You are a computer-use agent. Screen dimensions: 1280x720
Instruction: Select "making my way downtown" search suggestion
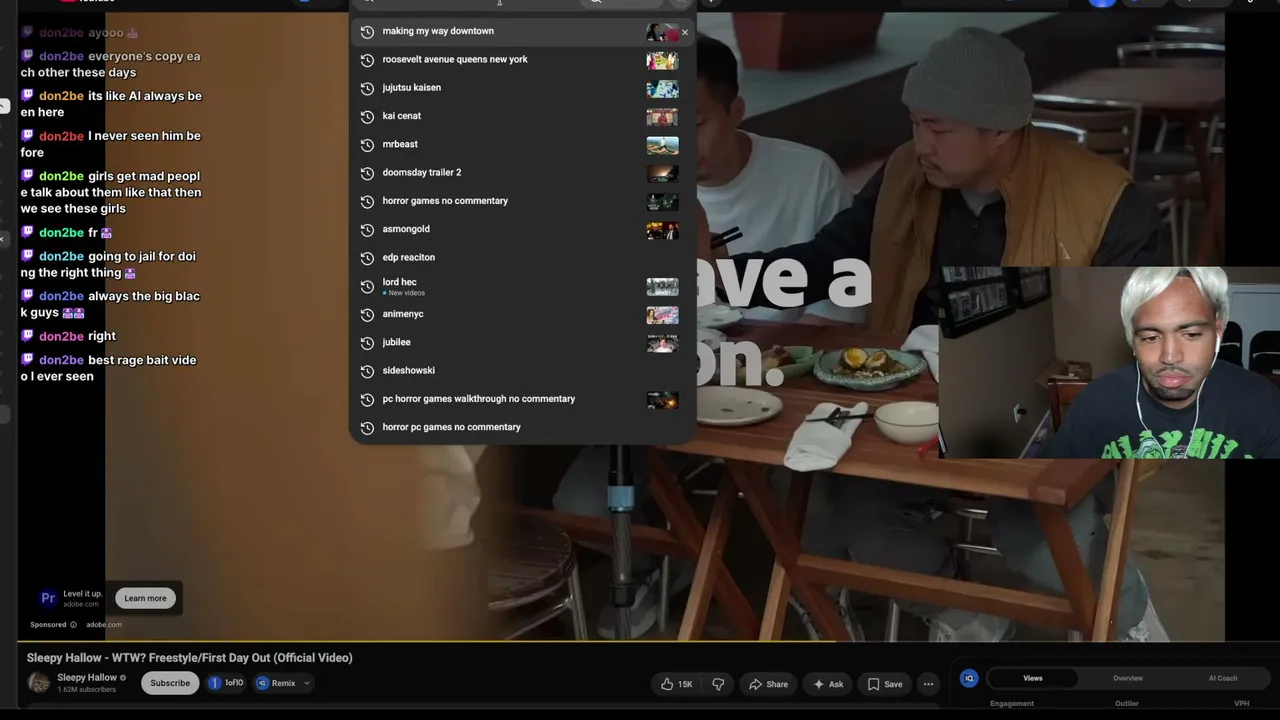[522, 32]
